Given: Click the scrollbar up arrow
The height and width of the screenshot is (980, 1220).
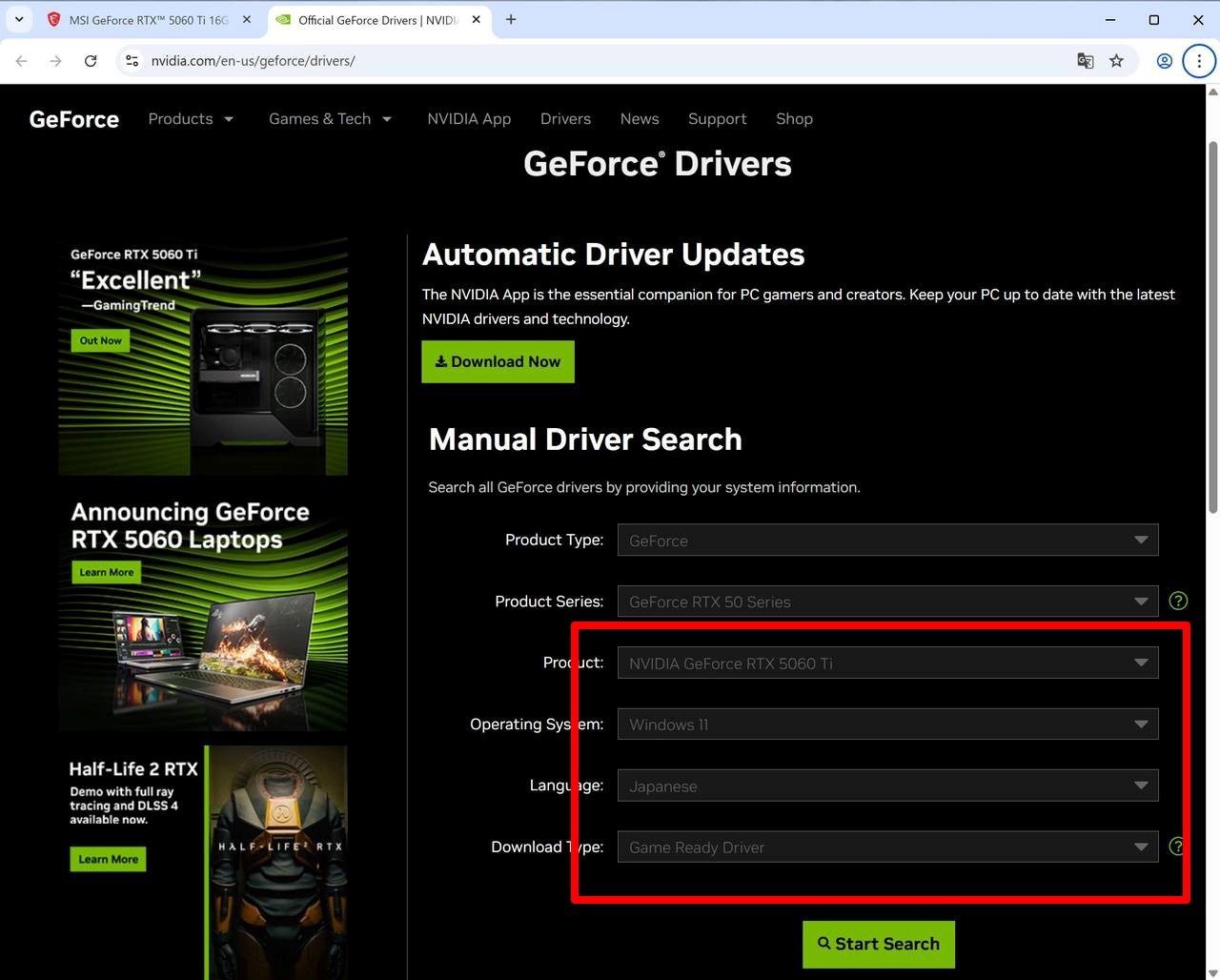Looking at the screenshot, I should coord(1213,92).
